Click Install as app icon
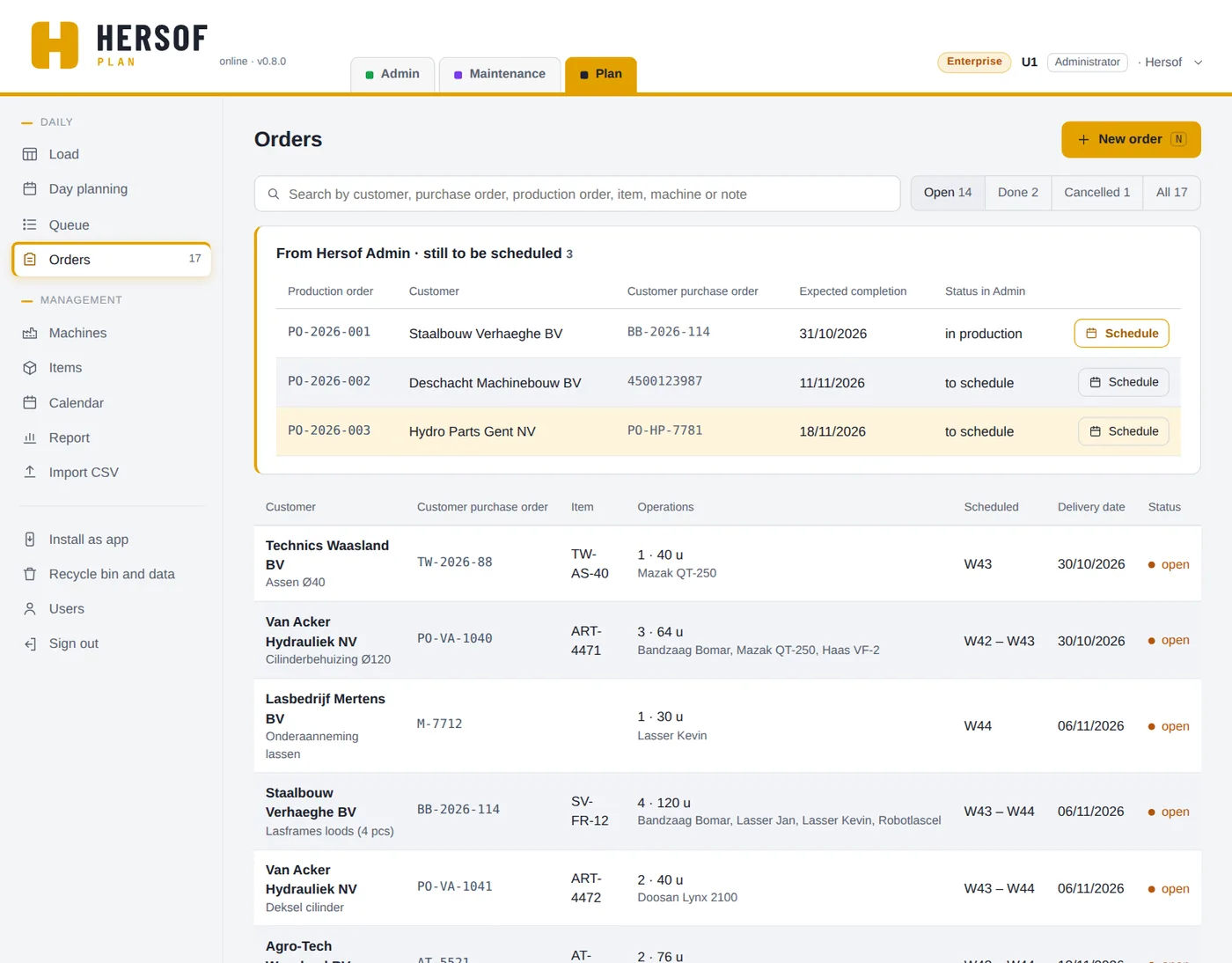This screenshot has height=963, width=1232. tap(30, 540)
